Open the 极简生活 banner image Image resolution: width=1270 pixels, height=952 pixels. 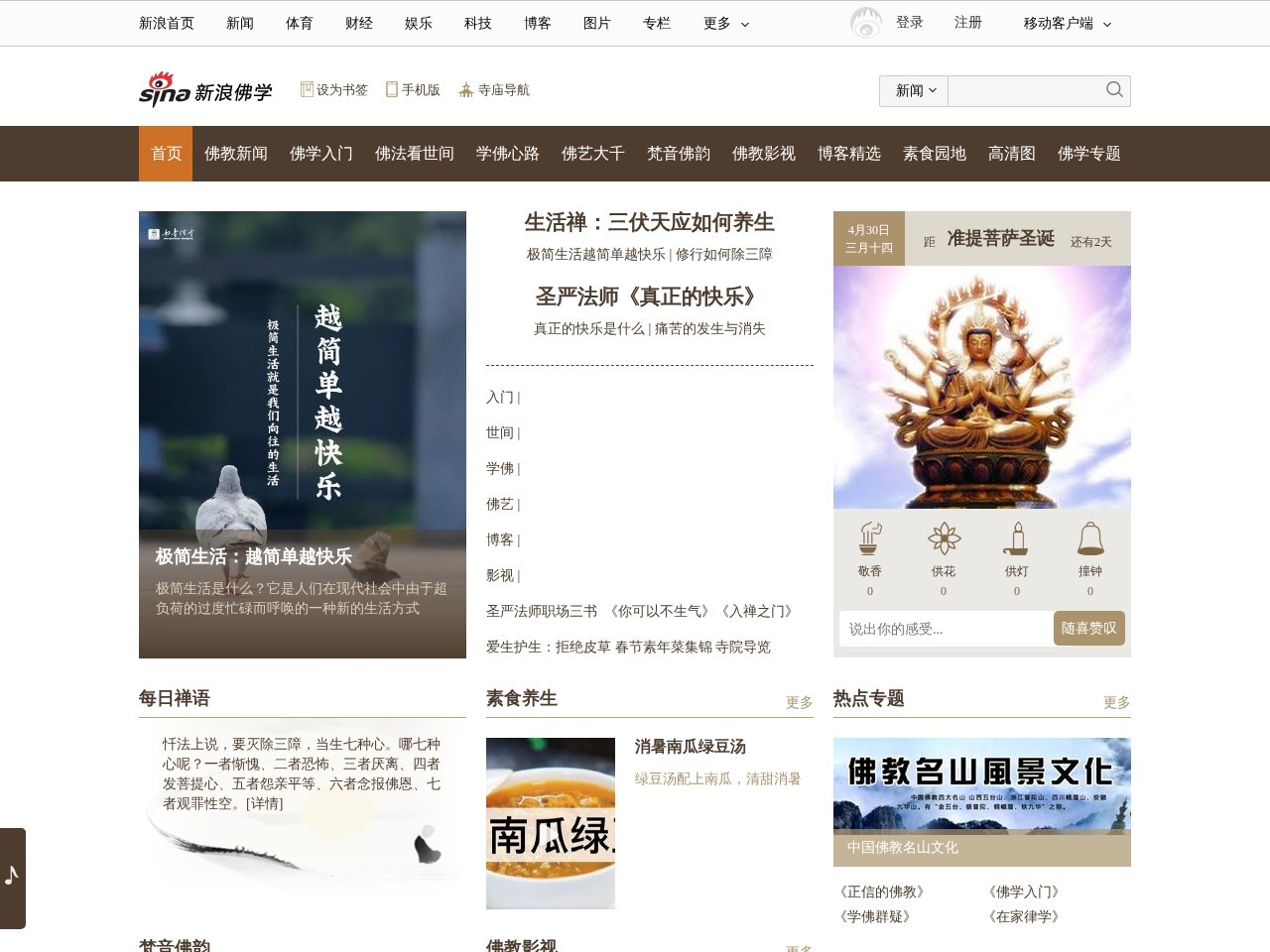coord(303,434)
